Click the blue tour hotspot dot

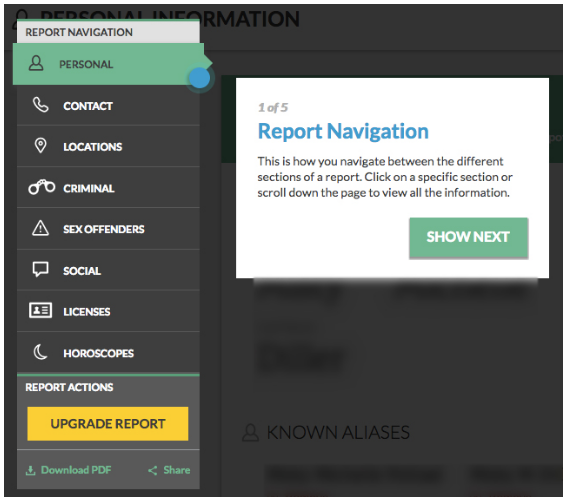[199, 78]
